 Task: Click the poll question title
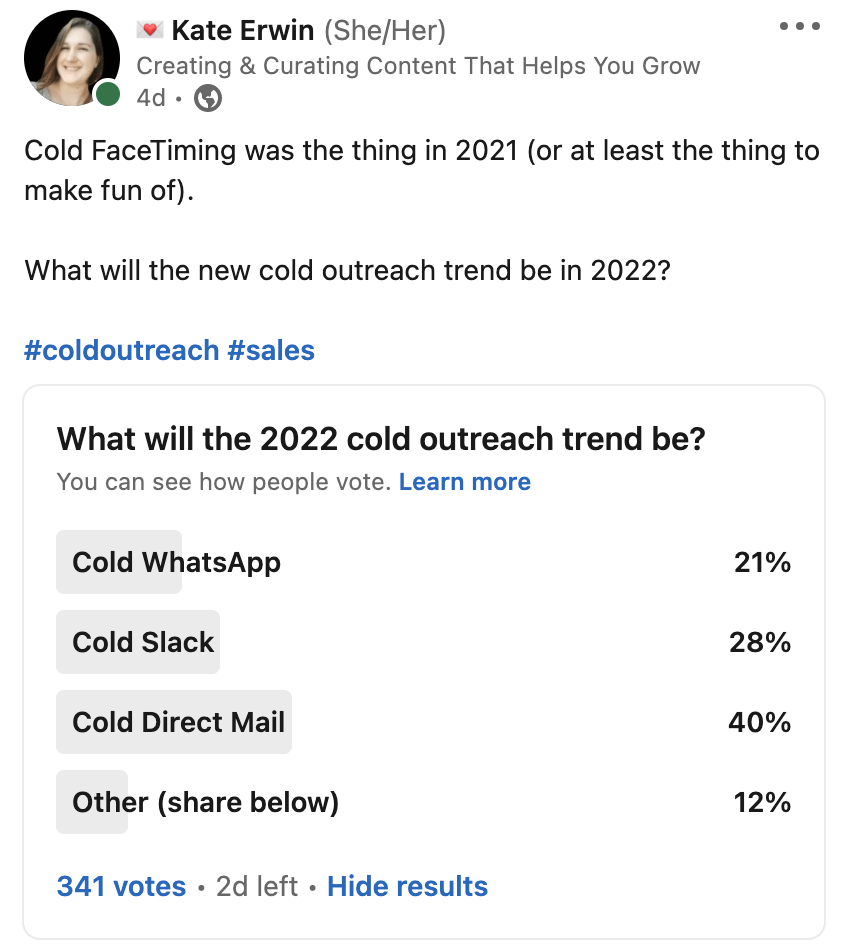tap(381, 439)
